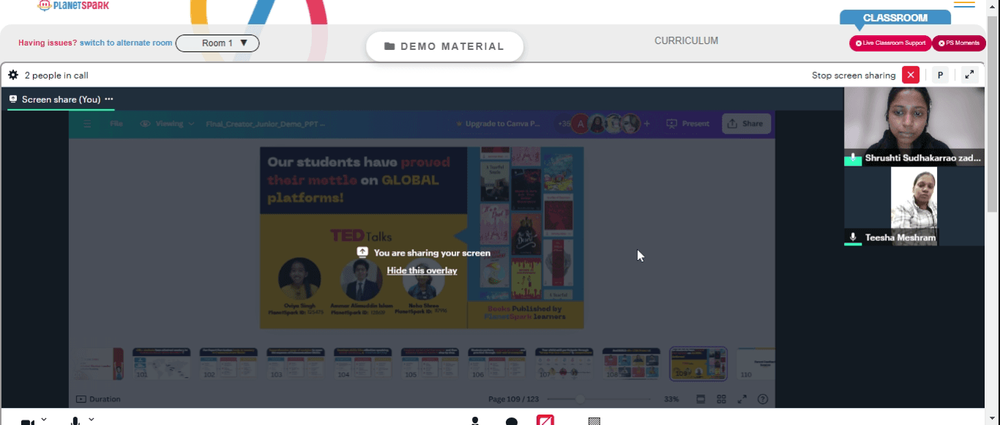Select slide thumbnail 103
This screenshot has width=1000, height=425.
295,362
